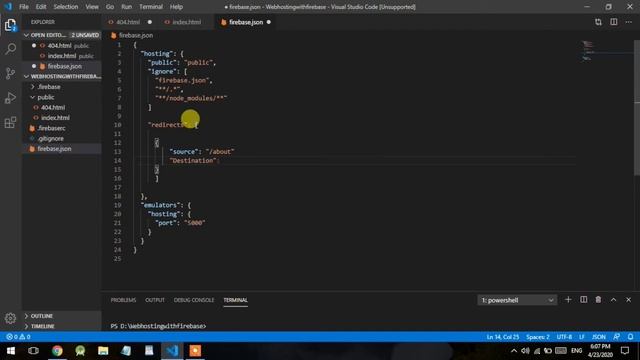
Task: Open the Source Control view
Action: pyautogui.click(x=10, y=74)
